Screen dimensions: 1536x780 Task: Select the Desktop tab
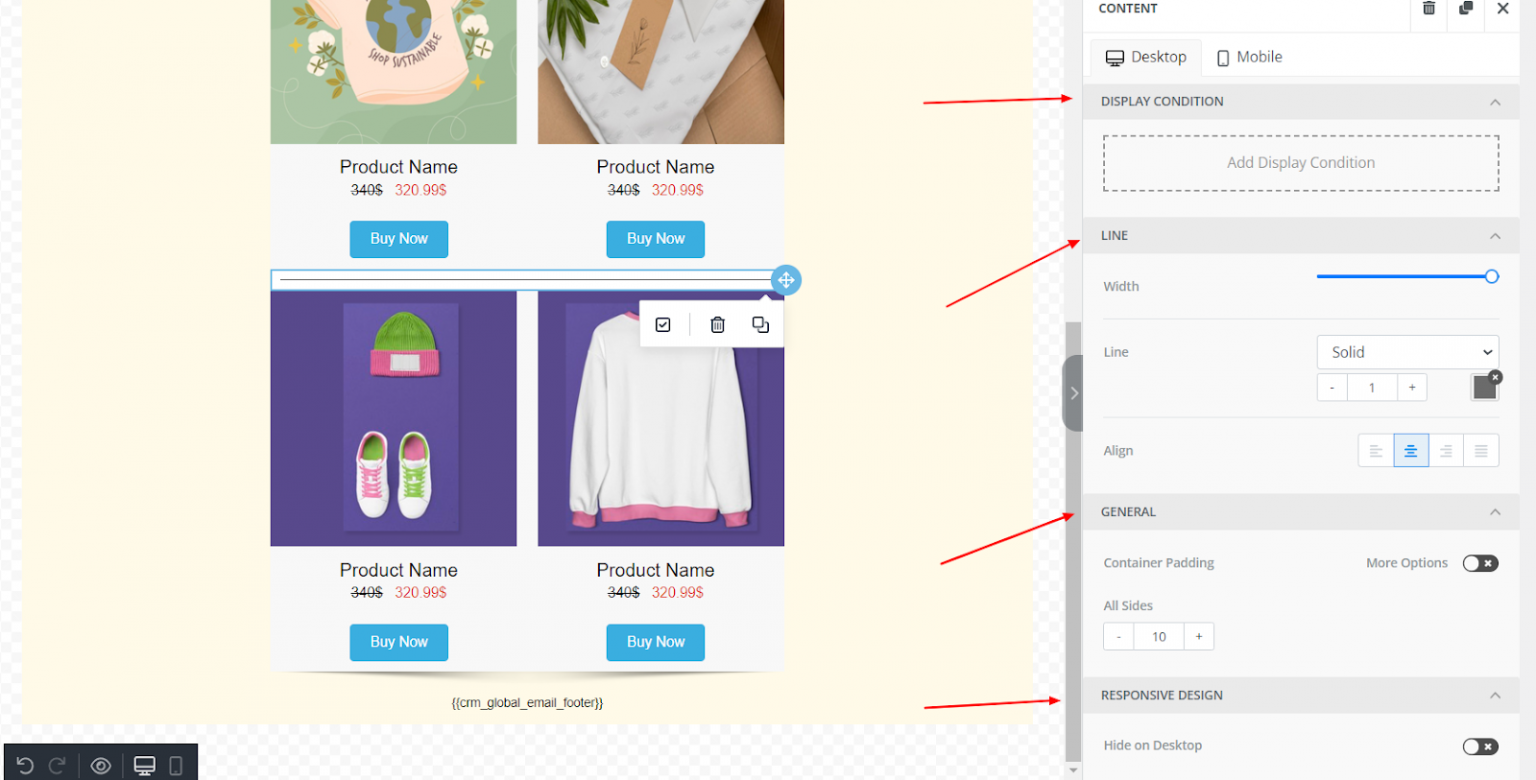[1145, 57]
